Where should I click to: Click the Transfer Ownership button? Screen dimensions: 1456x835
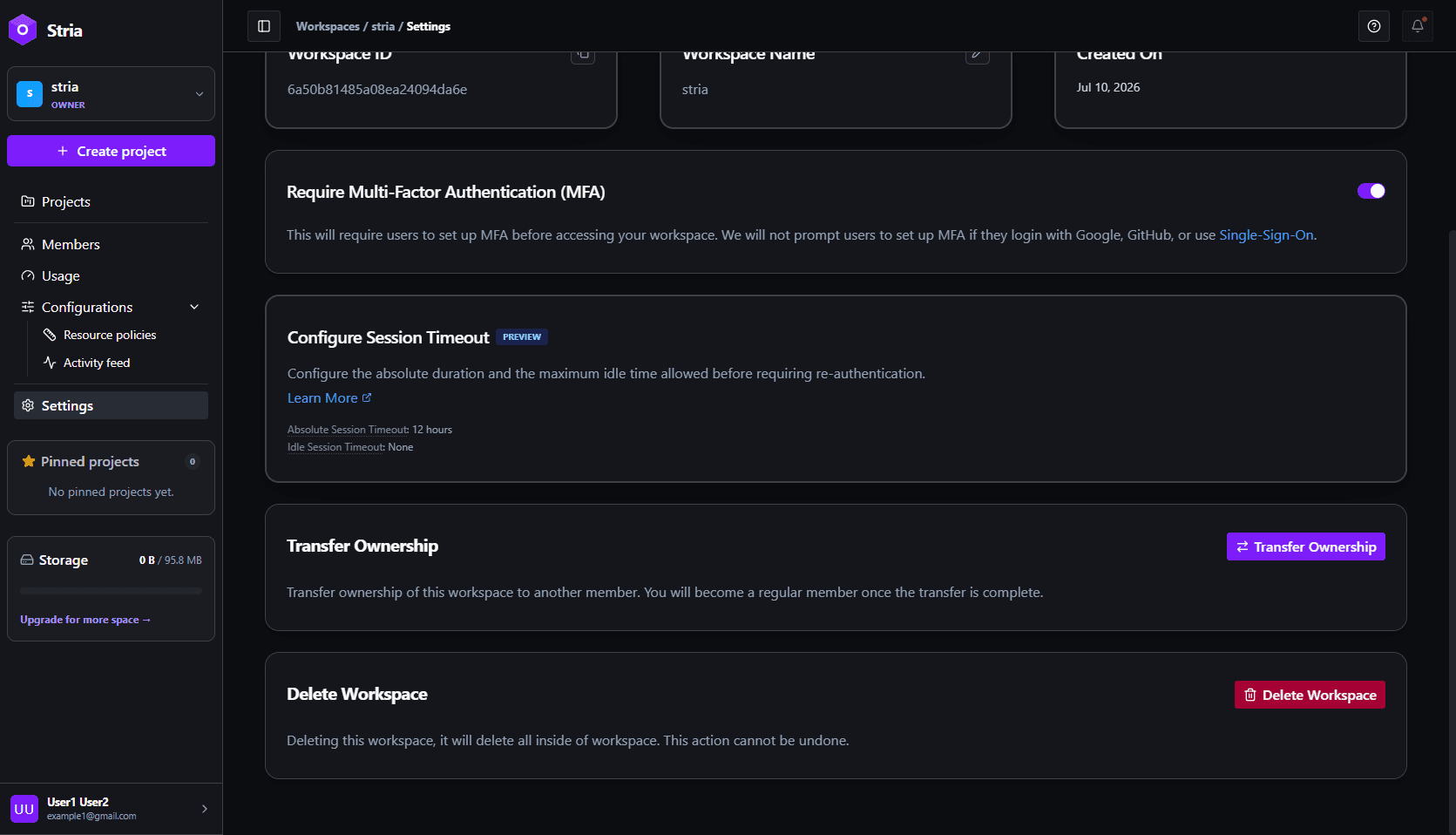[x=1305, y=546]
